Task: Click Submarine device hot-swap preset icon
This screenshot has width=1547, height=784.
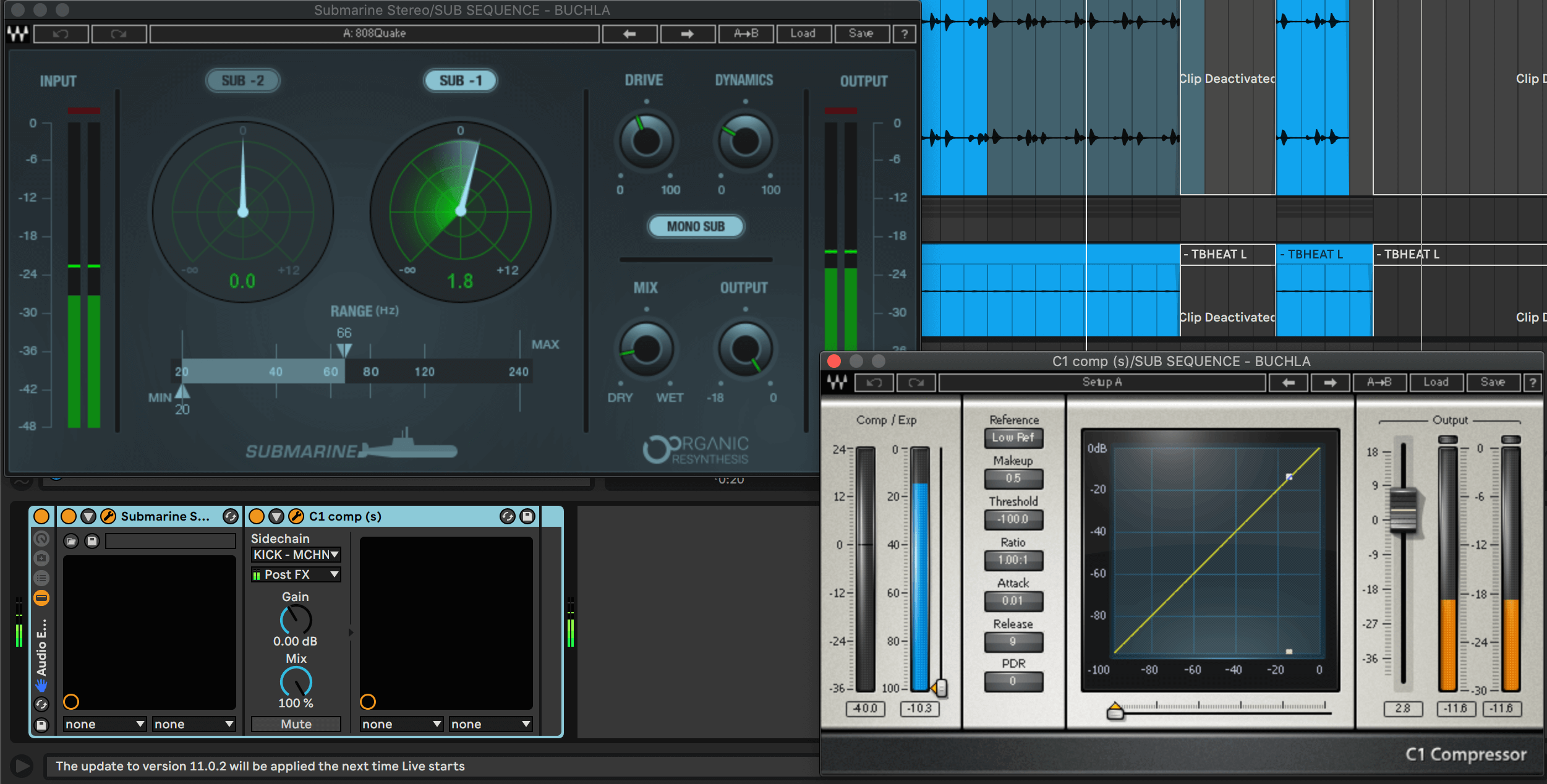Action: pyautogui.click(x=231, y=516)
